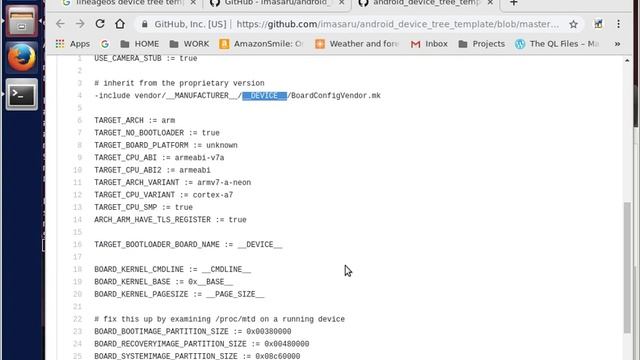Click the highlighted __DEVICE__ text on line 4

pos(264,96)
